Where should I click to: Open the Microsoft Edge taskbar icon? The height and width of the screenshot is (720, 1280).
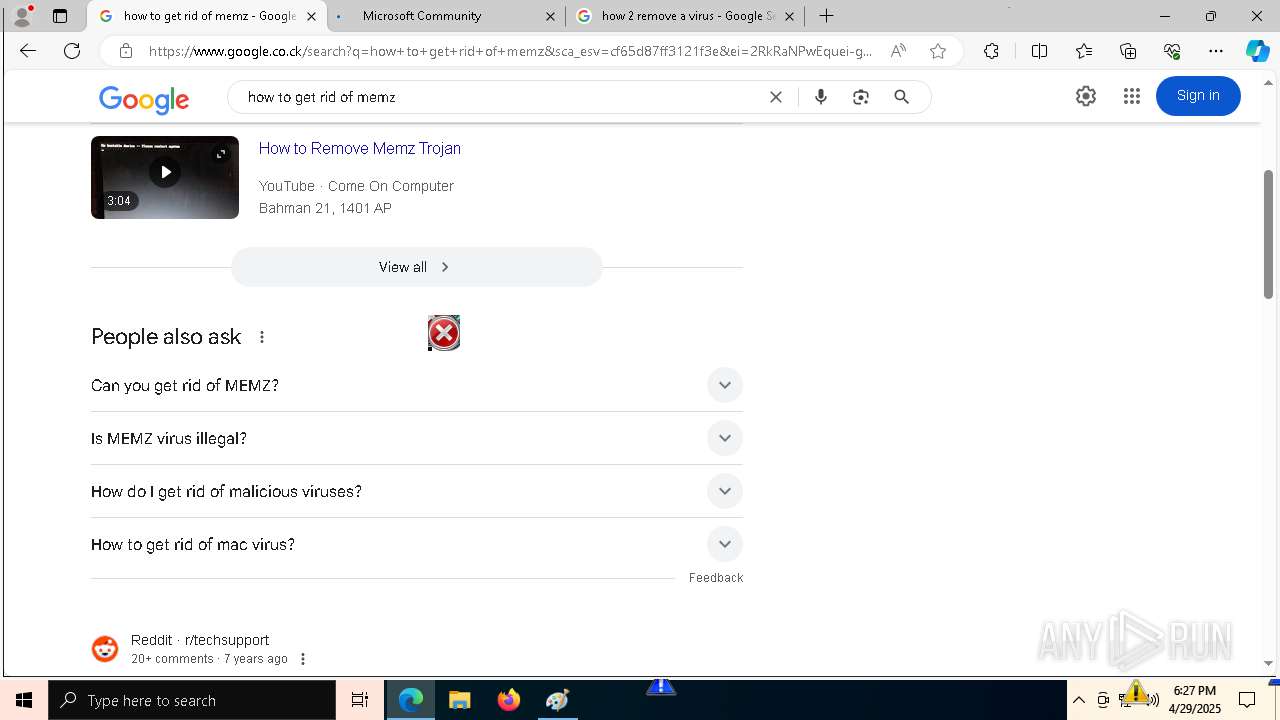411,700
